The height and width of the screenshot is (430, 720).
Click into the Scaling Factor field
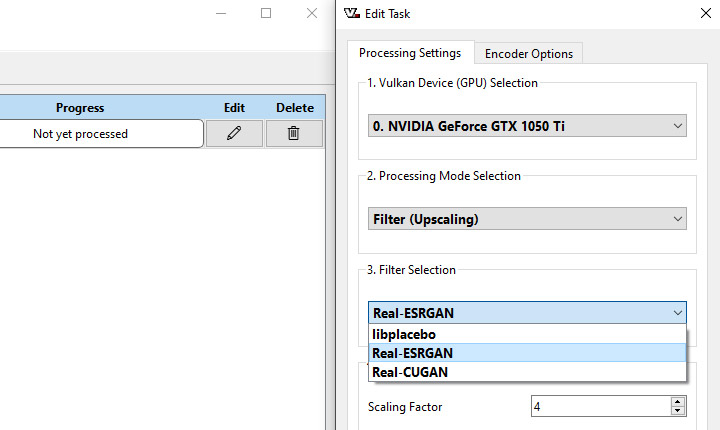(601, 407)
